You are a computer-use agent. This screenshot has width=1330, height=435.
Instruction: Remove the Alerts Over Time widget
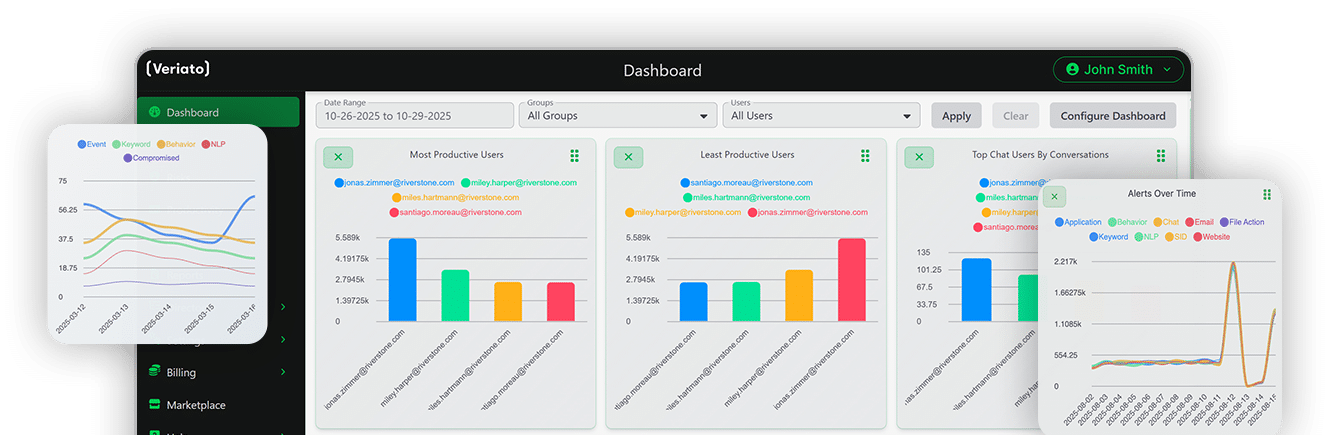(1054, 197)
